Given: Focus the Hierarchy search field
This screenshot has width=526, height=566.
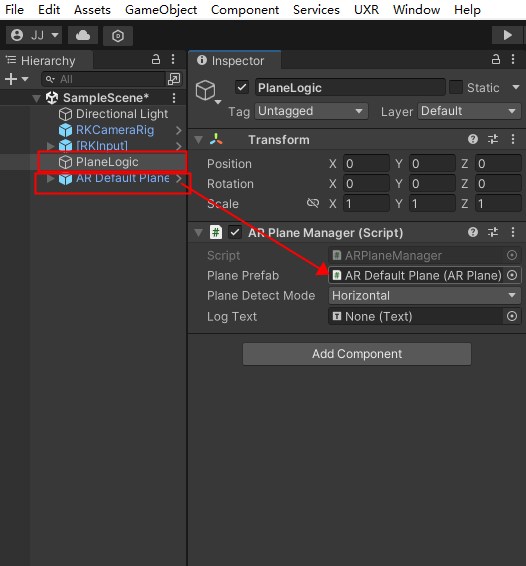Looking at the screenshot, I should [x=104, y=79].
